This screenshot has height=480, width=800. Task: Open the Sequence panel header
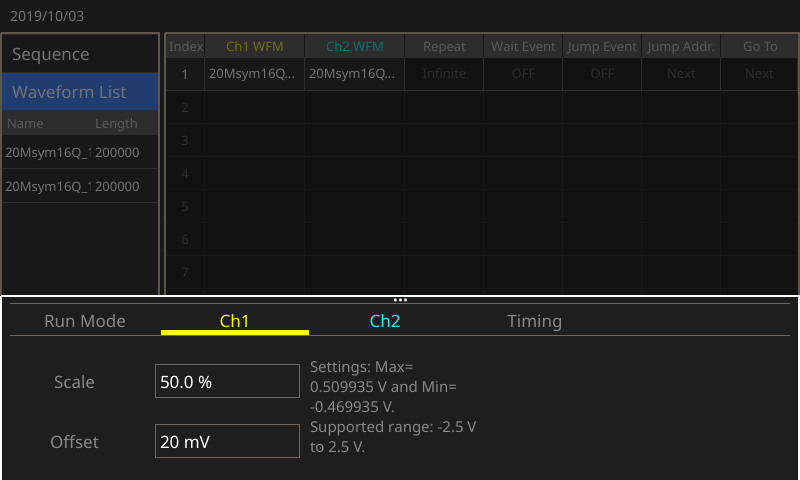(x=80, y=54)
